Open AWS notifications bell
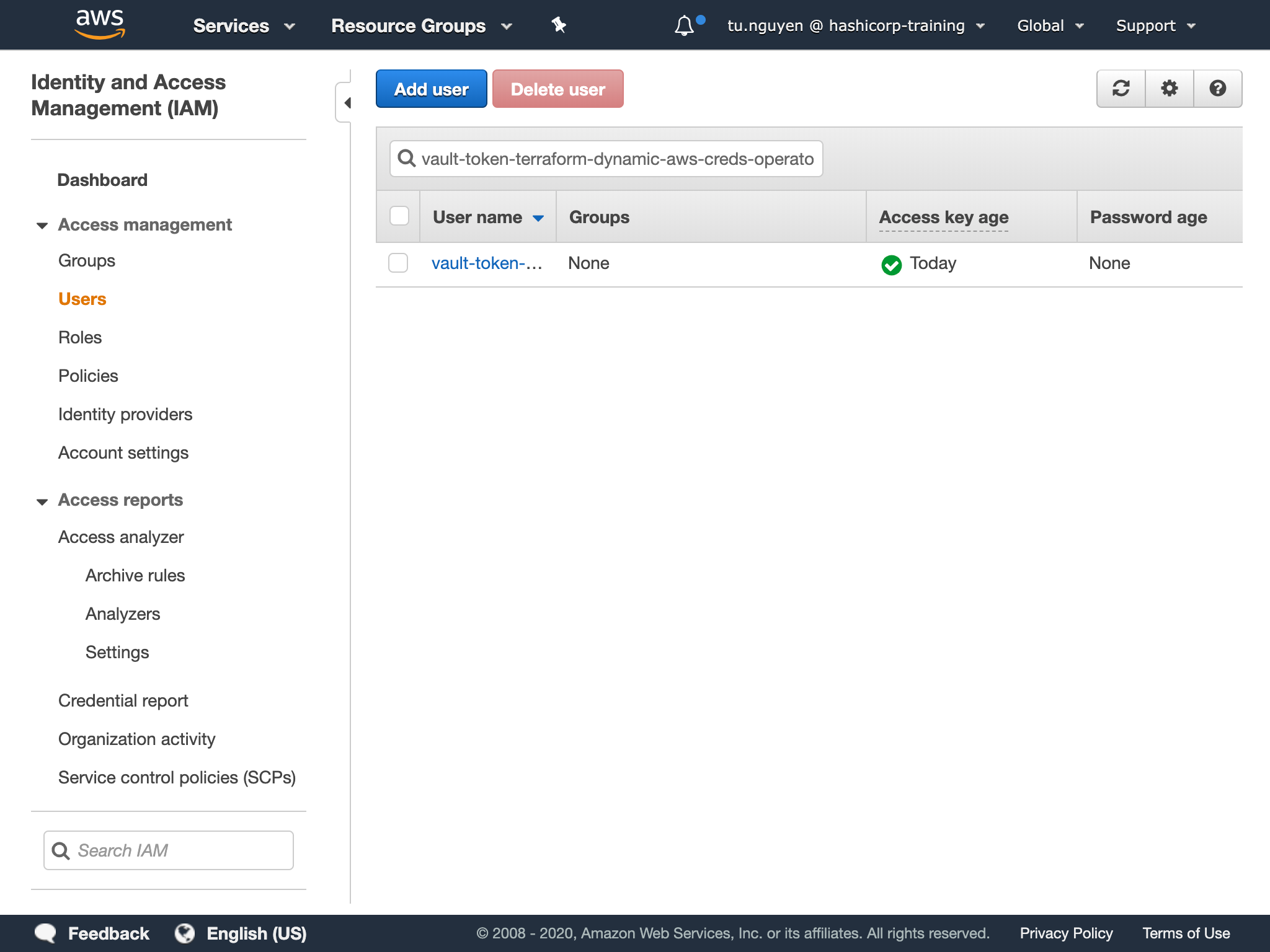1270x952 pixels. click(685, 25)
